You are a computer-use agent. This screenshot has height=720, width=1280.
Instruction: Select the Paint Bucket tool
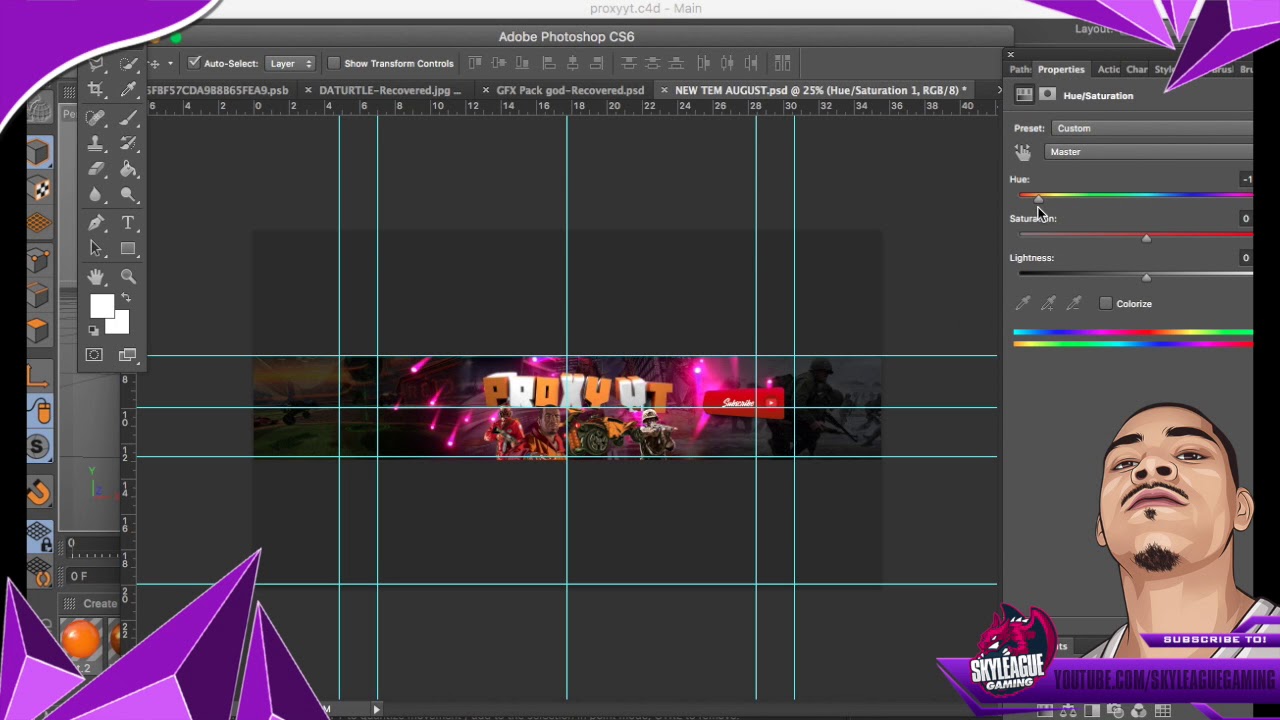(128, 169)
